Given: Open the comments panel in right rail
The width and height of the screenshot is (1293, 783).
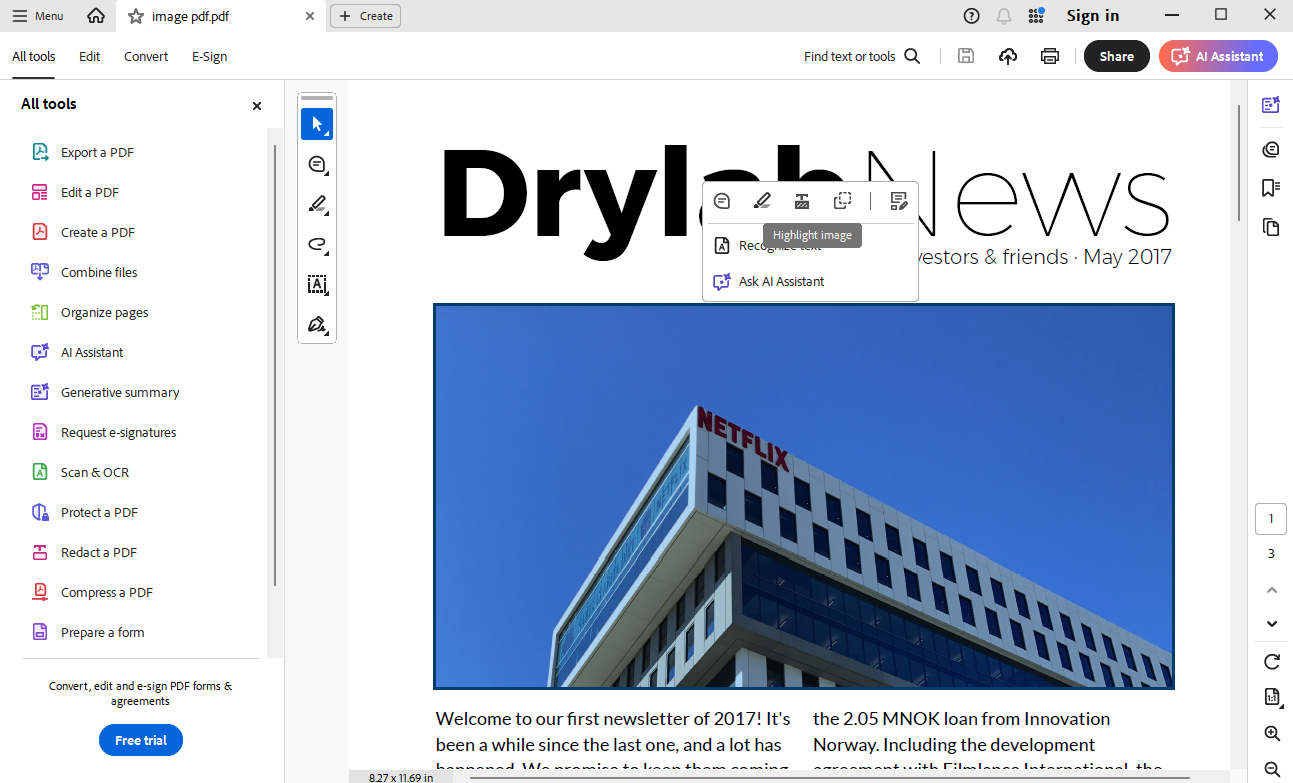Looking at the screenshot, I should (1271, 149).
